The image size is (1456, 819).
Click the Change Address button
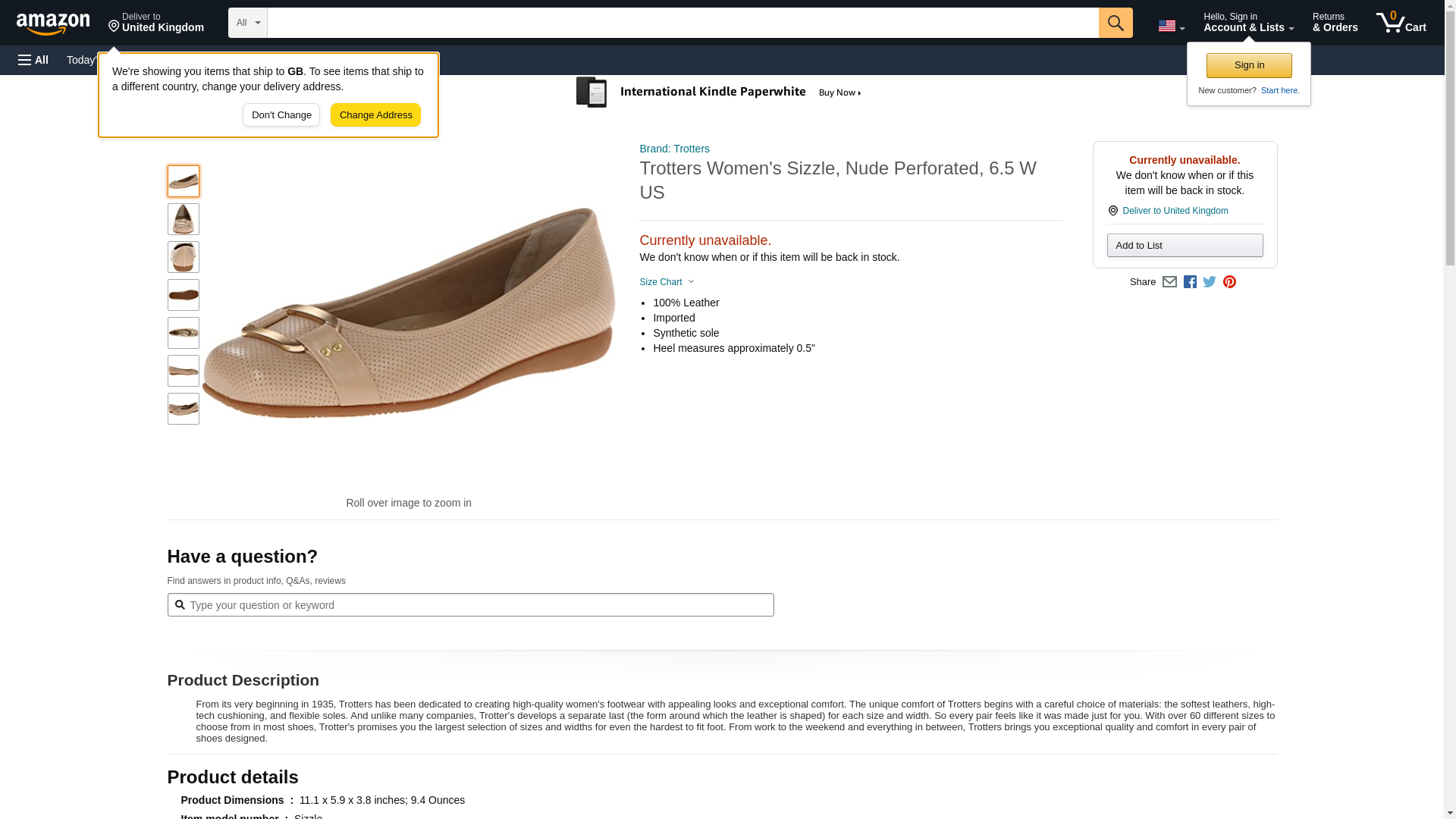(375, 115)
